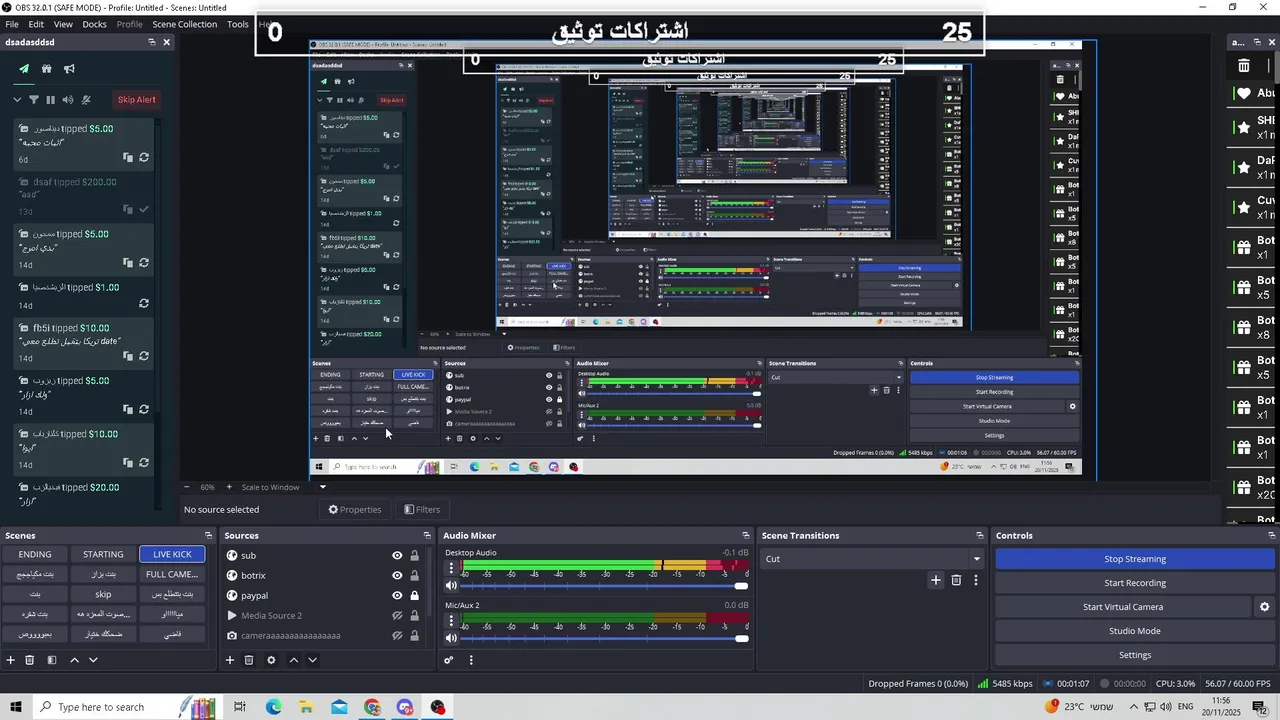Copy the $5.00 tip at 6d
The height and width of the screenshot is (720, 1280).
pyautogui.click(x=128, y=157)
